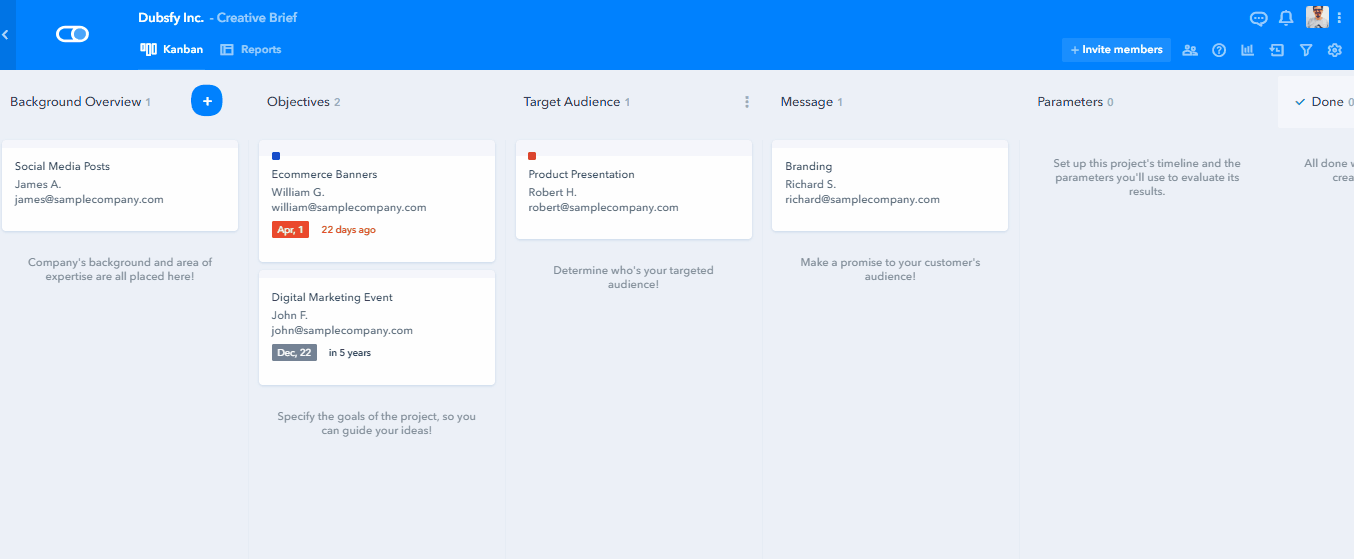Click the user profile avatar
The height and width of the screenshot is (559, 1354).
coord(1317,17)
